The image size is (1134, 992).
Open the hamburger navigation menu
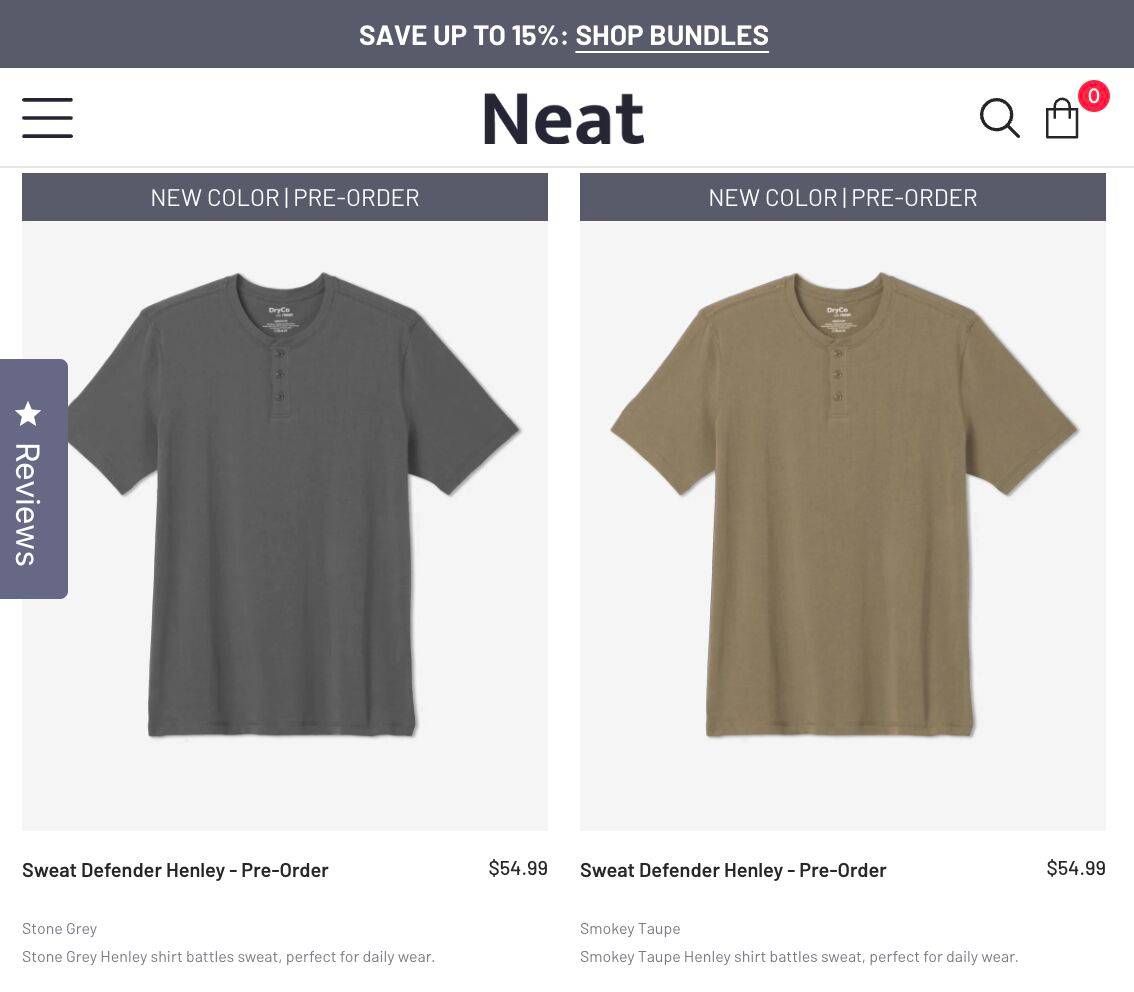click(47, 118)
